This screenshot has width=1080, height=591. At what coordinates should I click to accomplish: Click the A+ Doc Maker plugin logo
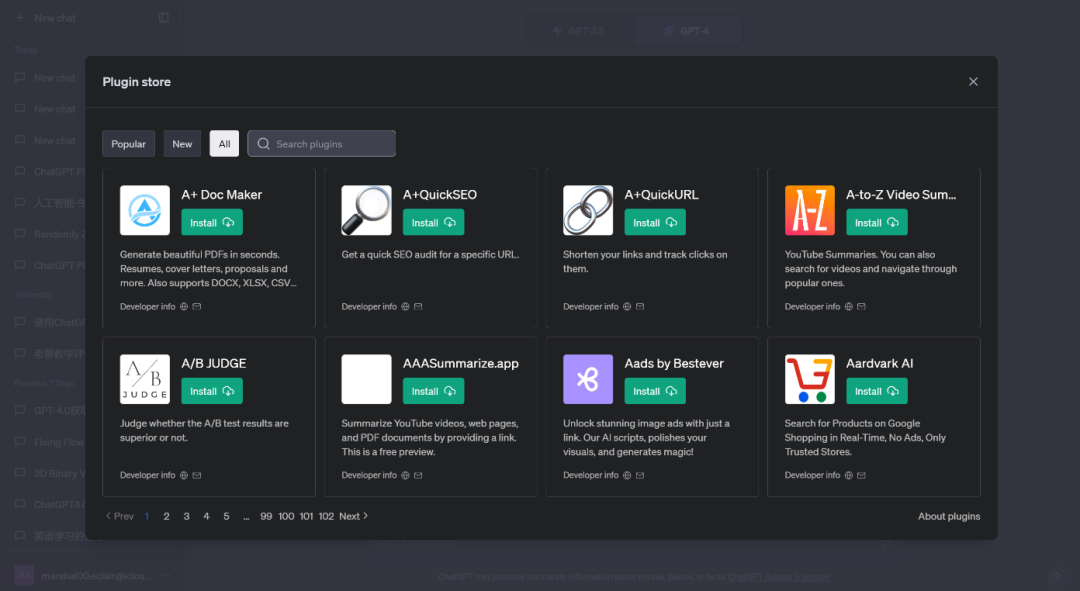pos(145,210)
